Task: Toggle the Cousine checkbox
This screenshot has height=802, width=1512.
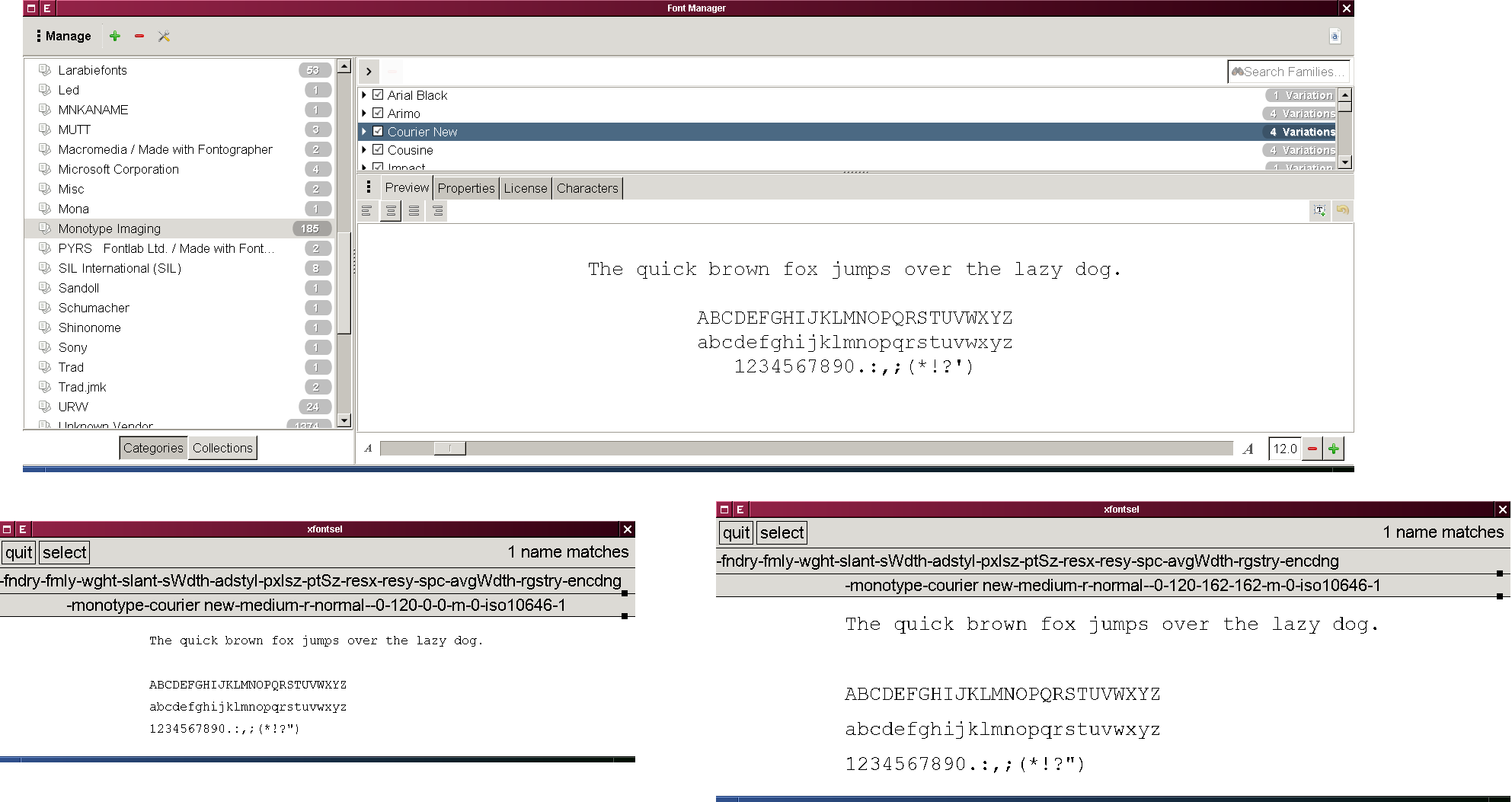Action: click(378, 150)
